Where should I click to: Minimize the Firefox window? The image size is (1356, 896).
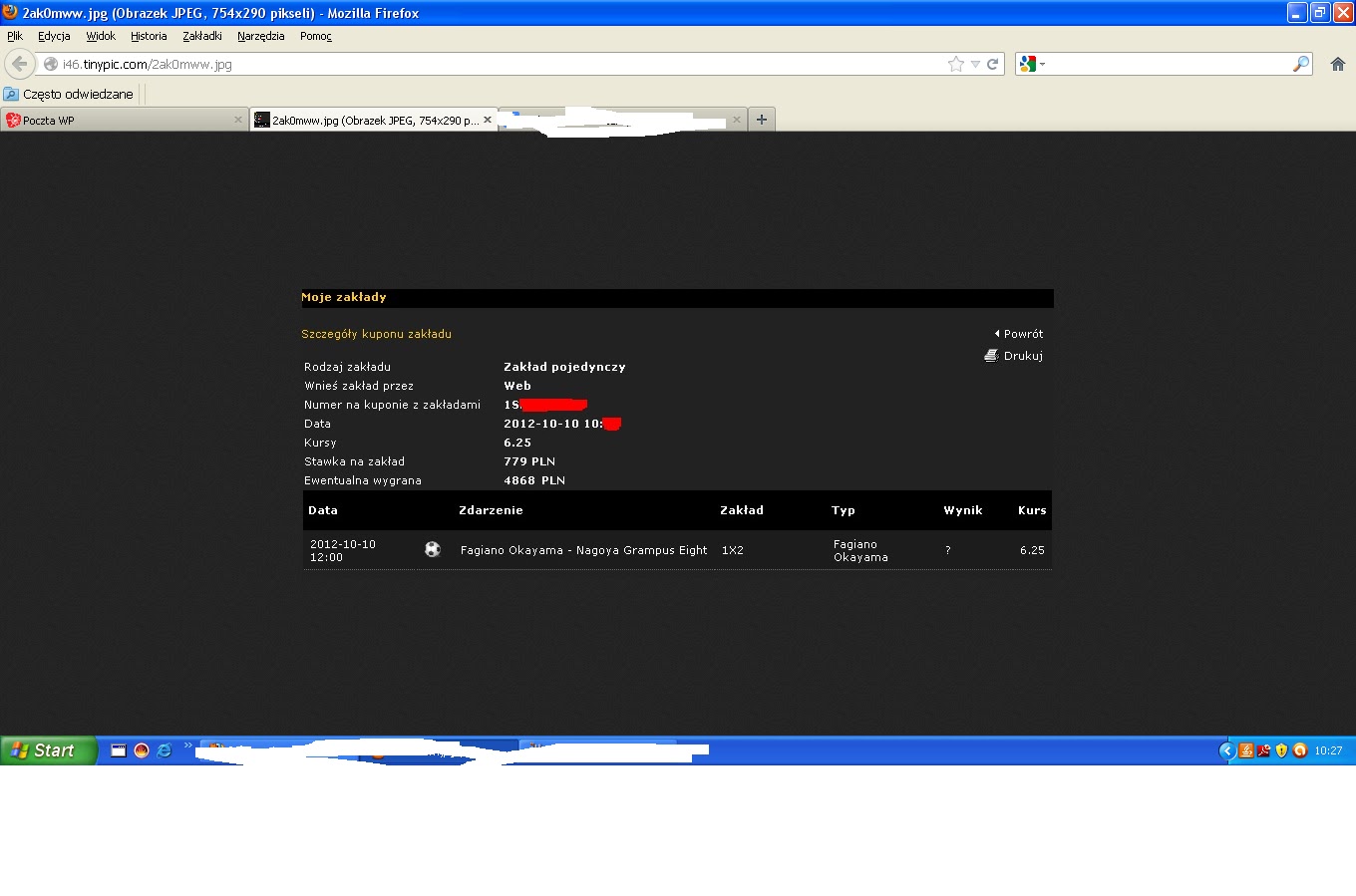1296,13
